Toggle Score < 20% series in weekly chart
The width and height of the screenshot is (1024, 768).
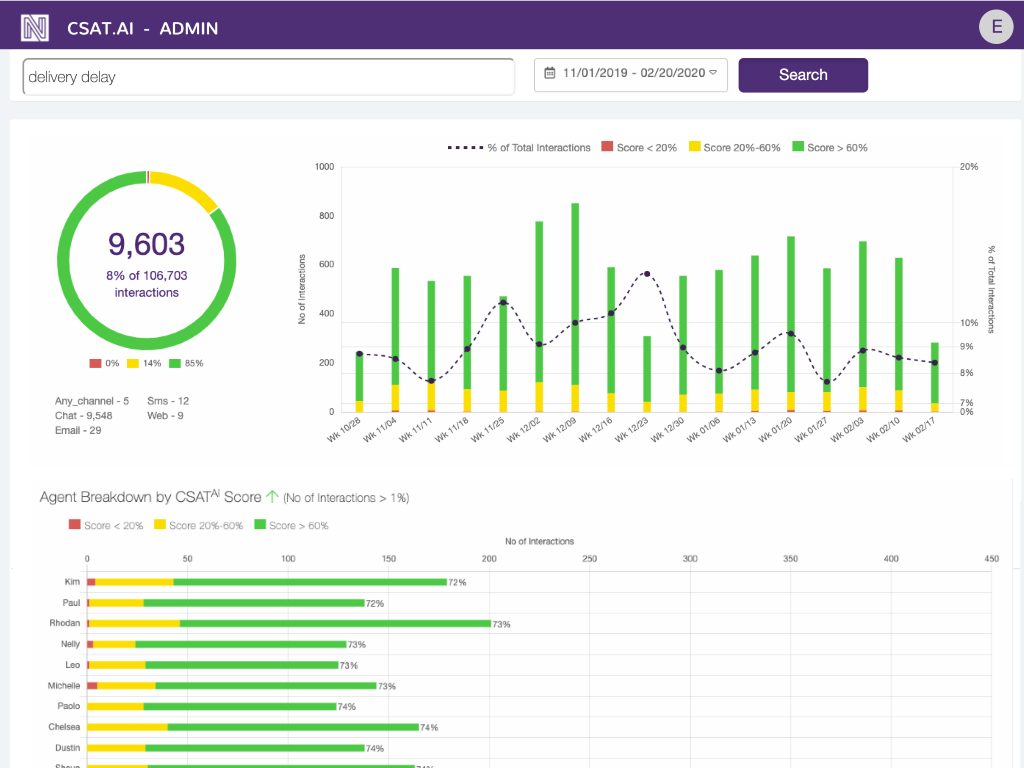pyautogui.click(x=639, y=148)
